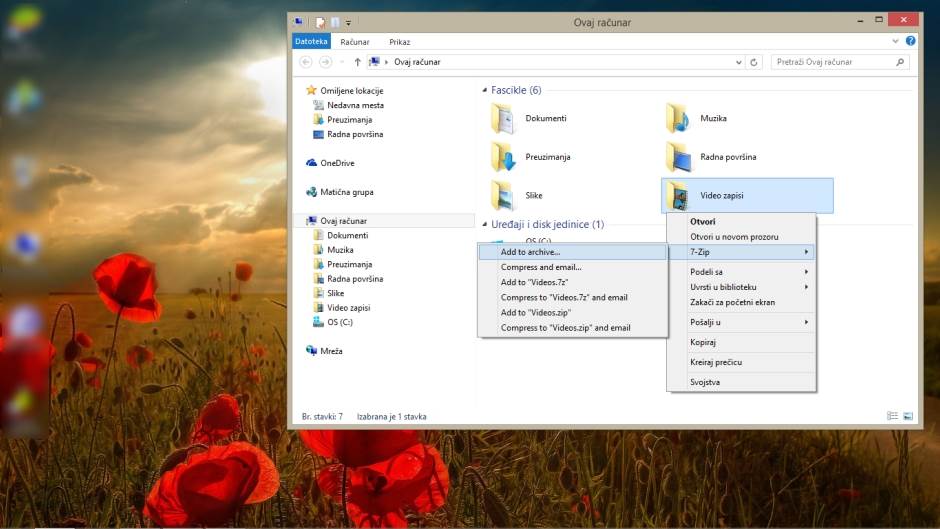Choose Add to archive... in 7-Zip submenu
The image size is (940, 529).
[530, 252]
